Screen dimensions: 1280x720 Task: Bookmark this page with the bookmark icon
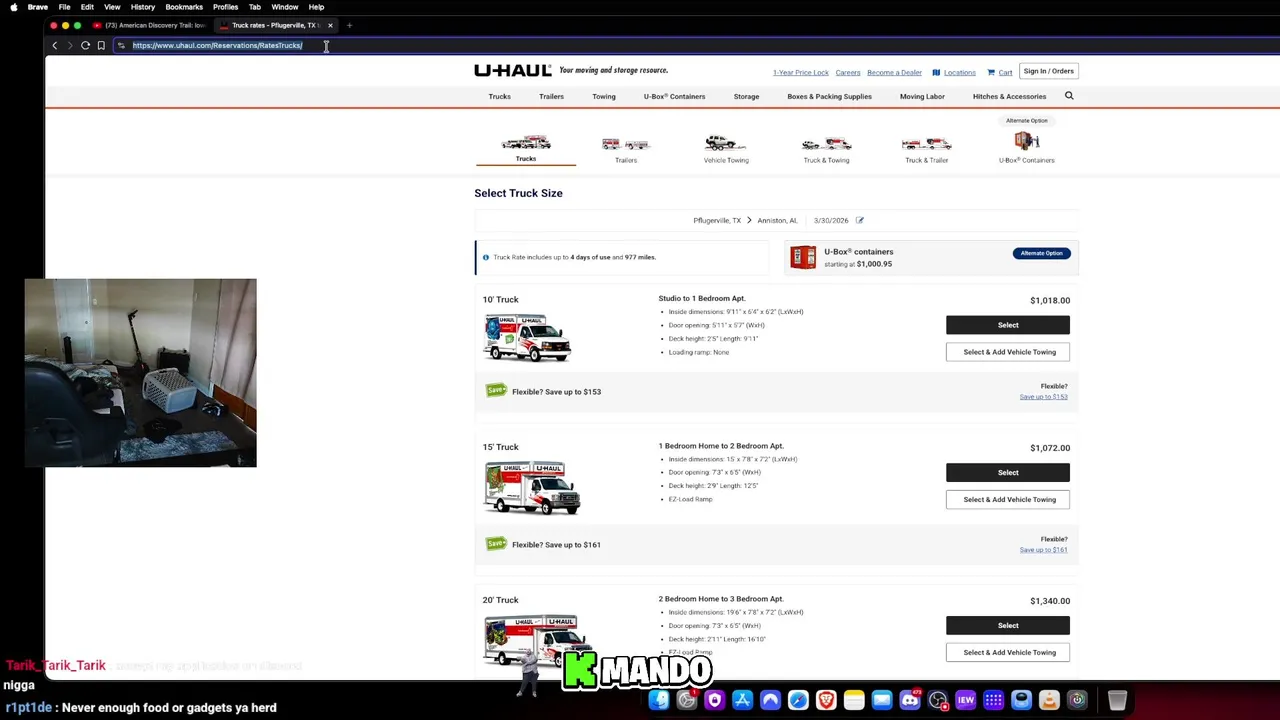tap(101, 45)
